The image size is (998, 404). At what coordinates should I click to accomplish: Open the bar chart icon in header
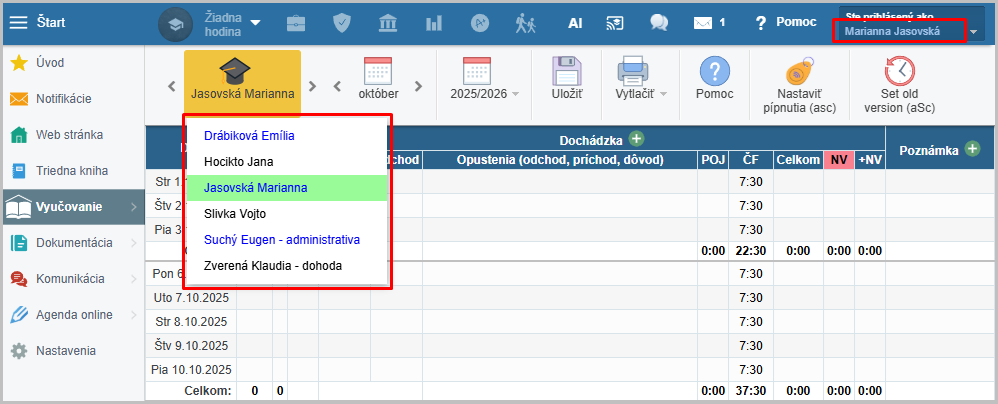pyautogui.click(x=434, y=22)
